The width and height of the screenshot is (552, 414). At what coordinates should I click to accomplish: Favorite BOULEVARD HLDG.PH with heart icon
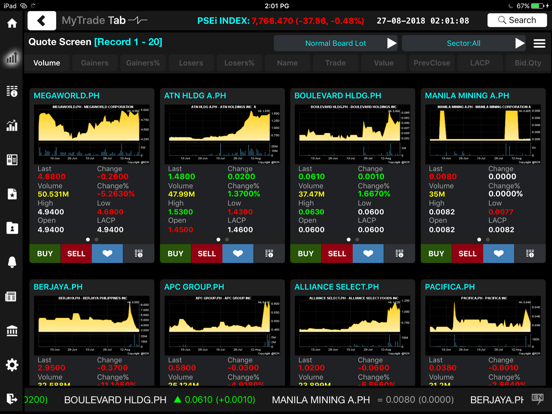(368, 253)
